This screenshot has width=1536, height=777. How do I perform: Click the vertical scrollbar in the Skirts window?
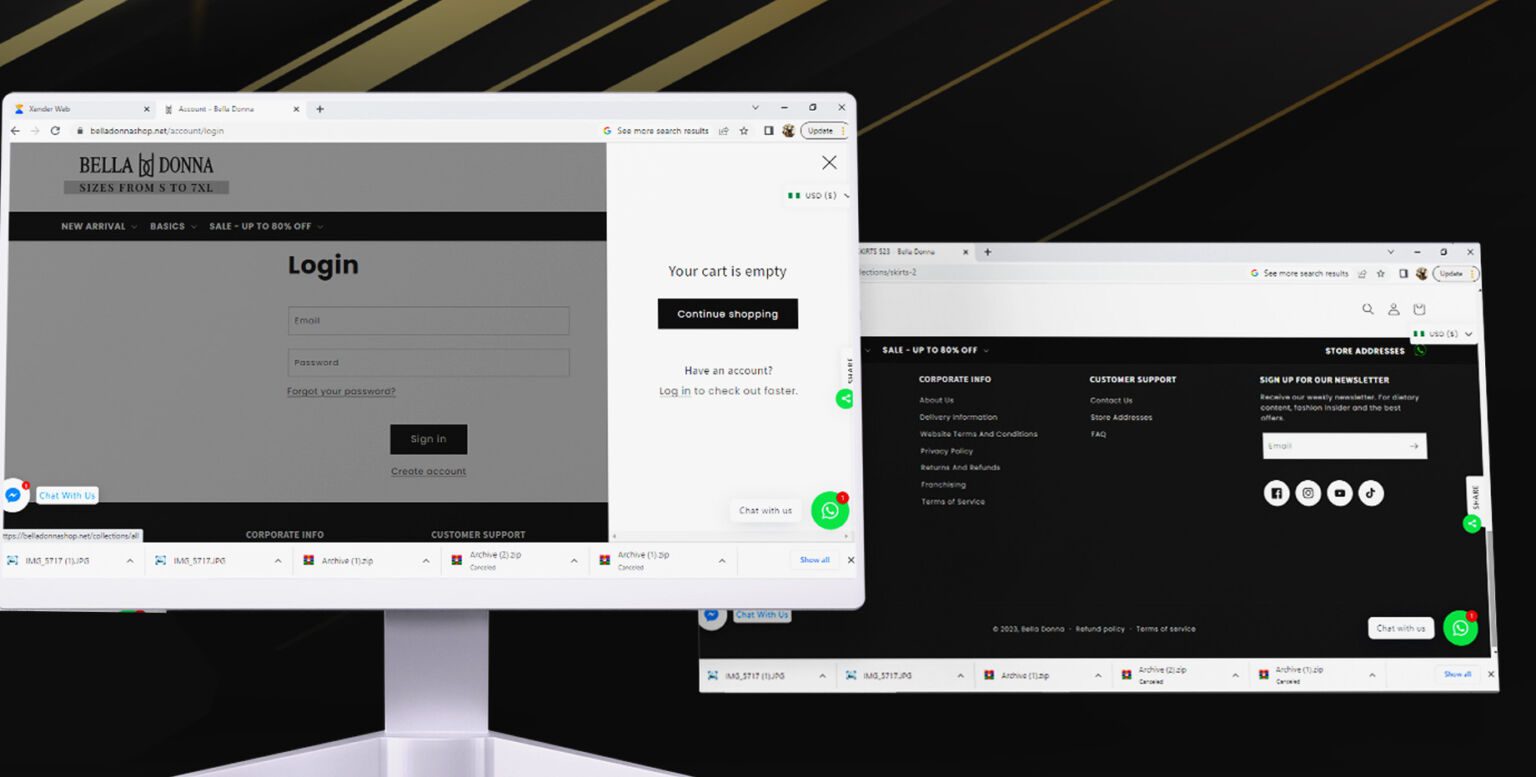tap(1491, 590)
